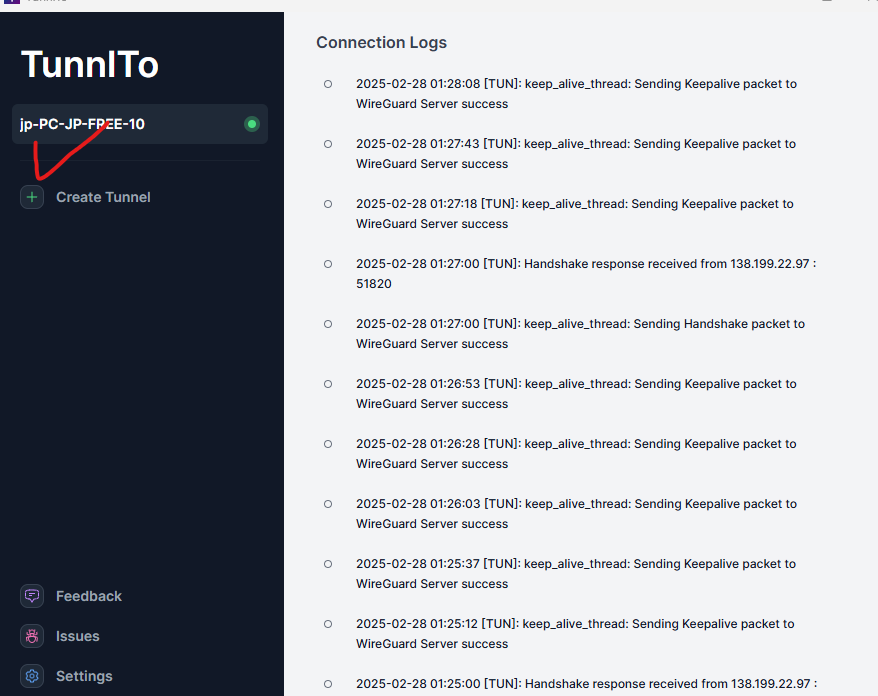Click the Connection Logs heading
The width and height of the screenshot is (878, 696).
(x=381, y=43)
